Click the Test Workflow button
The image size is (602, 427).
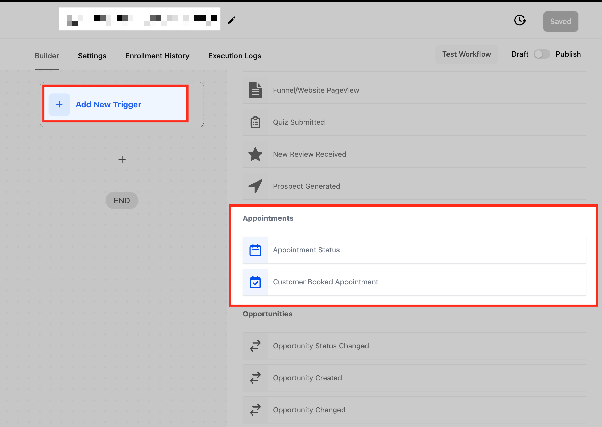pos(466,54)
